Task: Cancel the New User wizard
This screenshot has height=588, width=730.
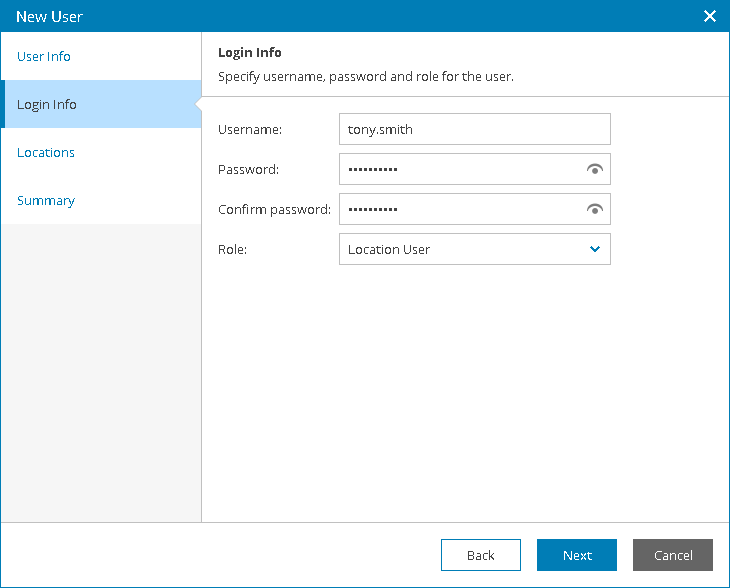Action: pyautogui.click(x=673, y=555)
